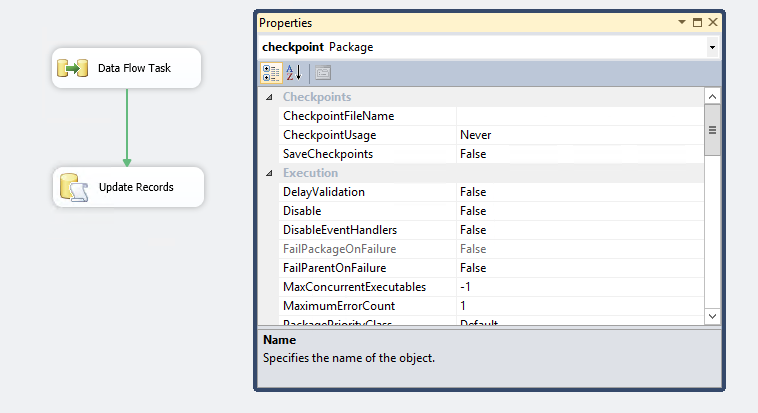Open the Property Pages icon
Viewport: 758px width, 413px height.
(x=323, y=73)
